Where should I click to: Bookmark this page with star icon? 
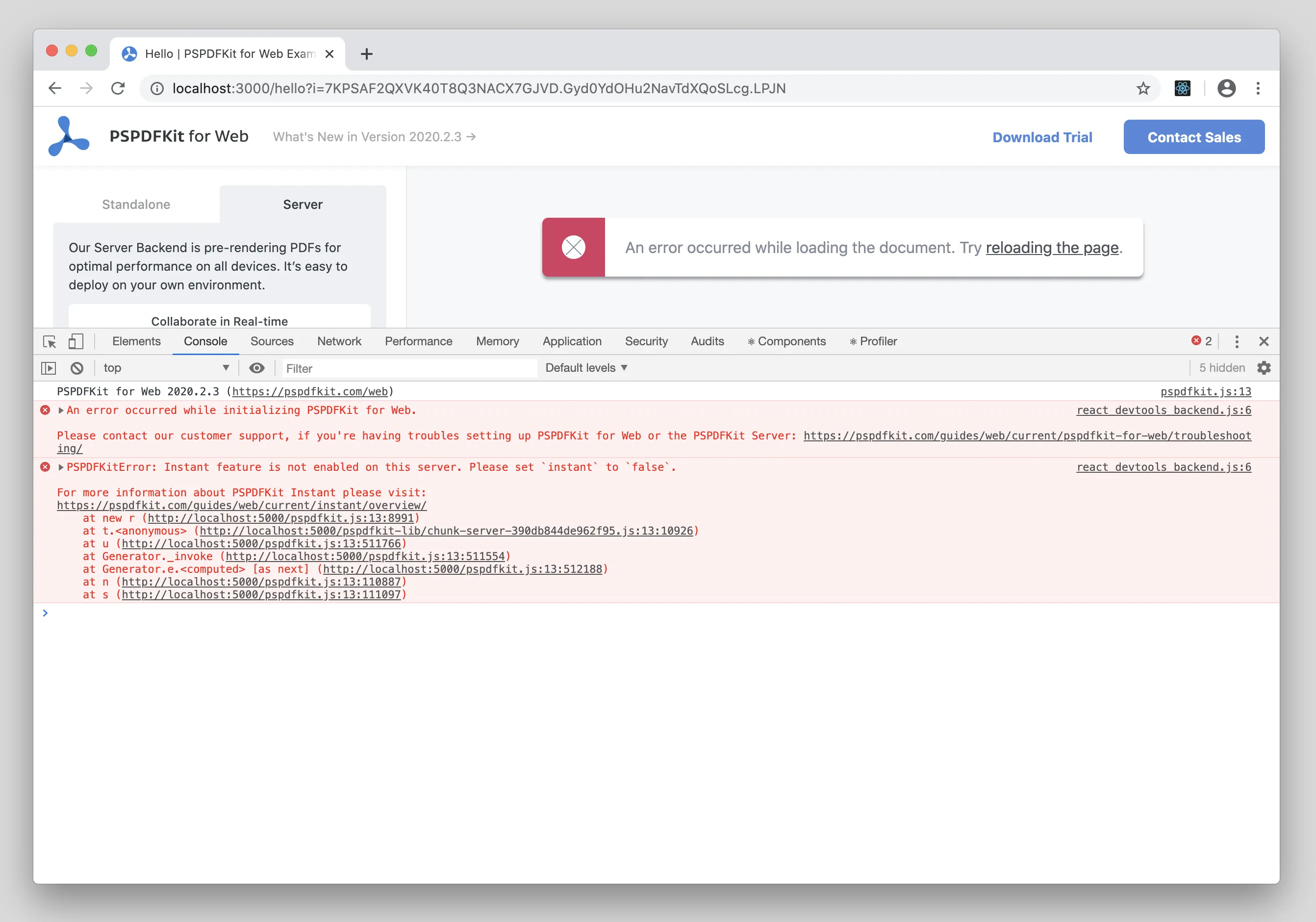(1143, 88)
